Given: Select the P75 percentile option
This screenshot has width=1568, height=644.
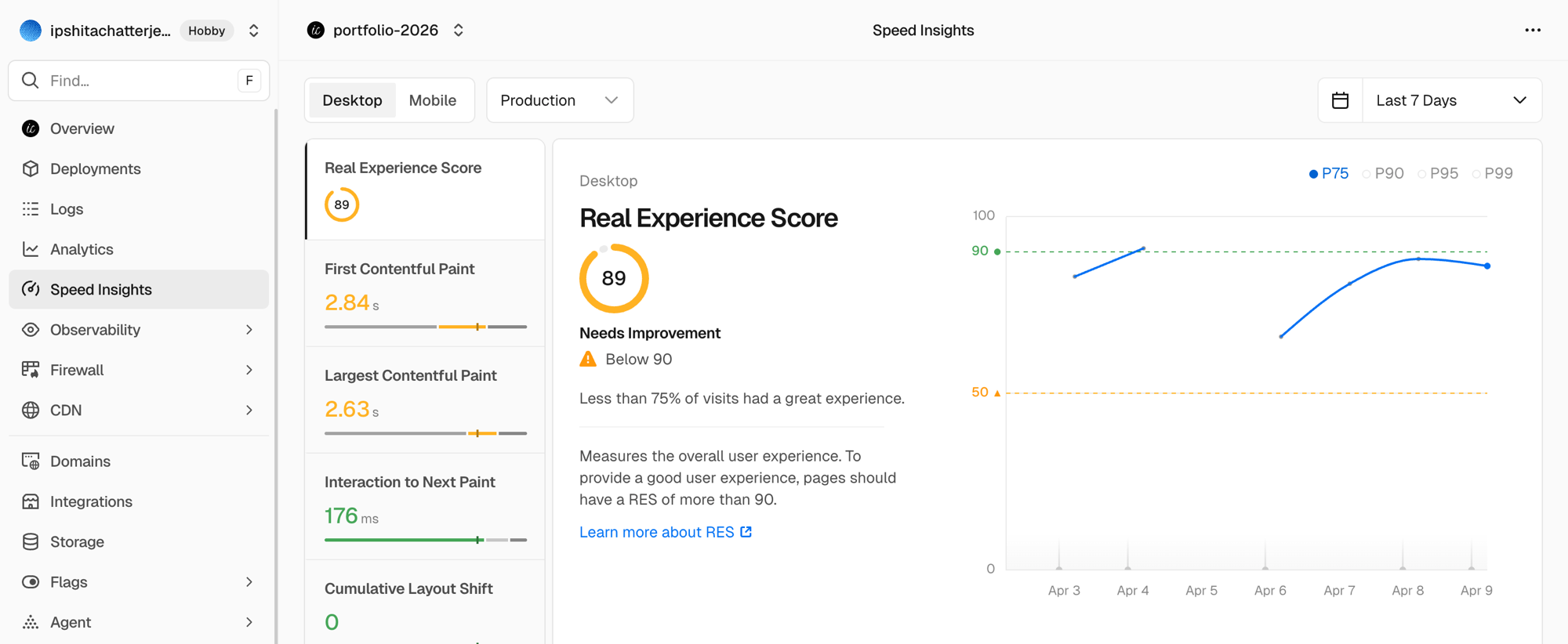Looking at the screenshot, I should [1329, 173].
